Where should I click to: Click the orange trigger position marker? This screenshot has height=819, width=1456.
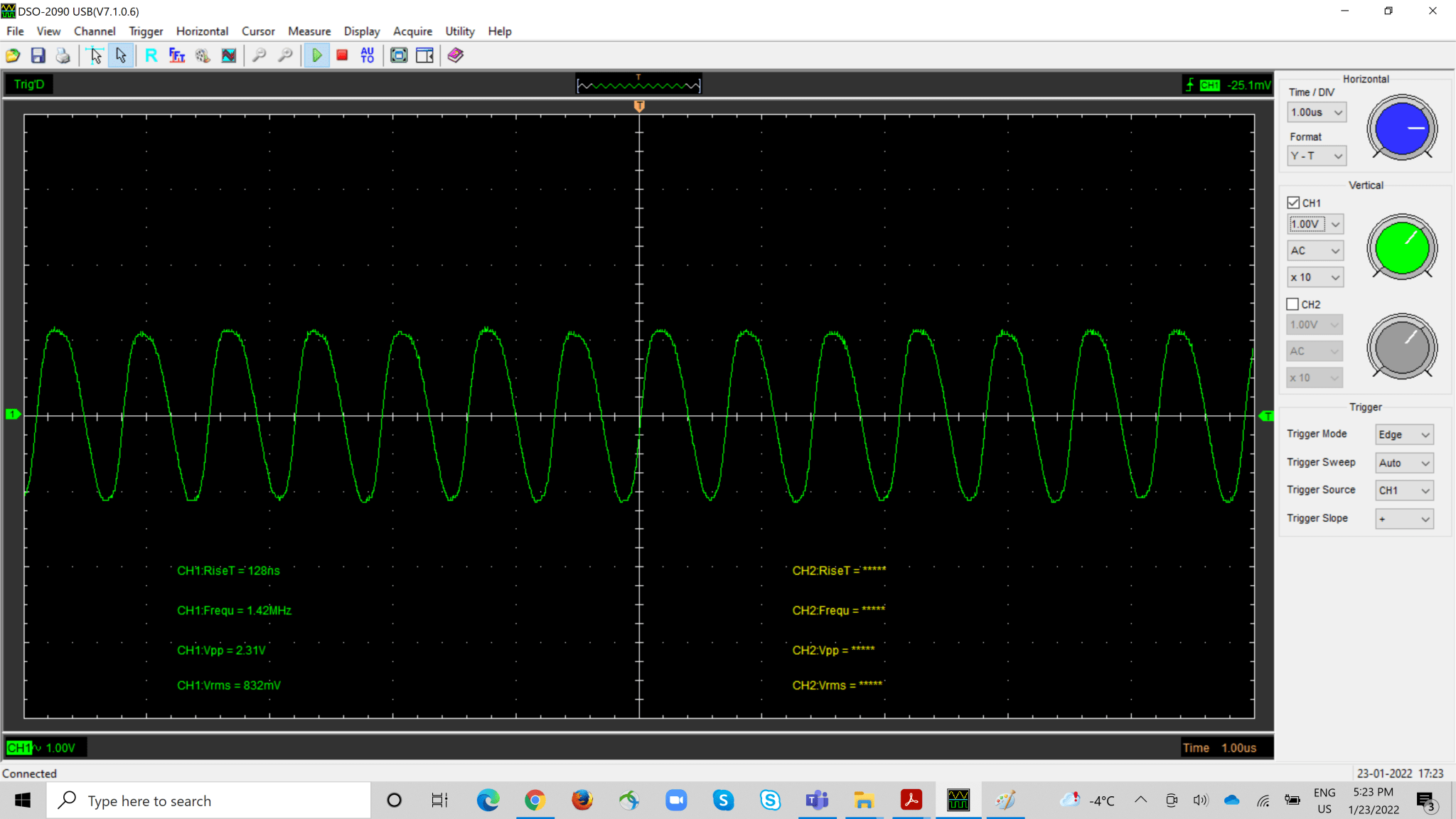[x=639, y=106]
